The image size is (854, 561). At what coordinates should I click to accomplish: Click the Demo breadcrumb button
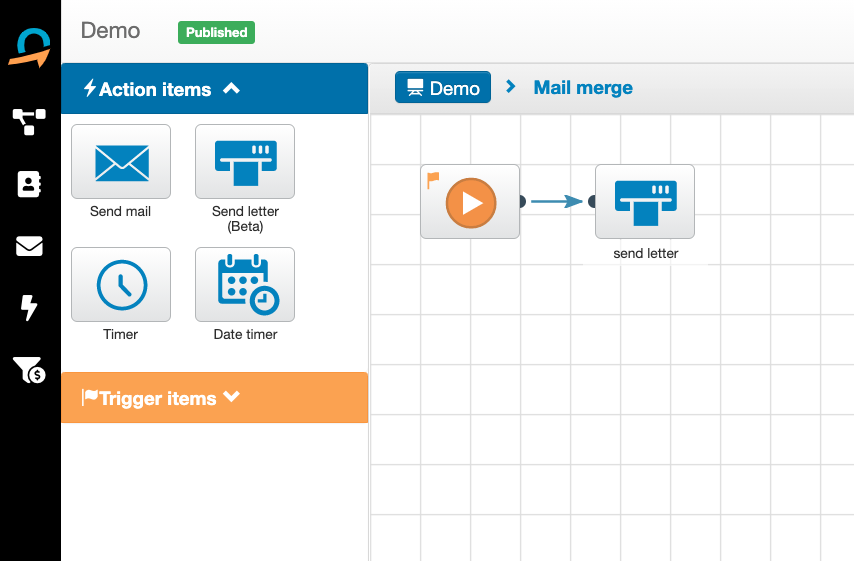point(443,88)
